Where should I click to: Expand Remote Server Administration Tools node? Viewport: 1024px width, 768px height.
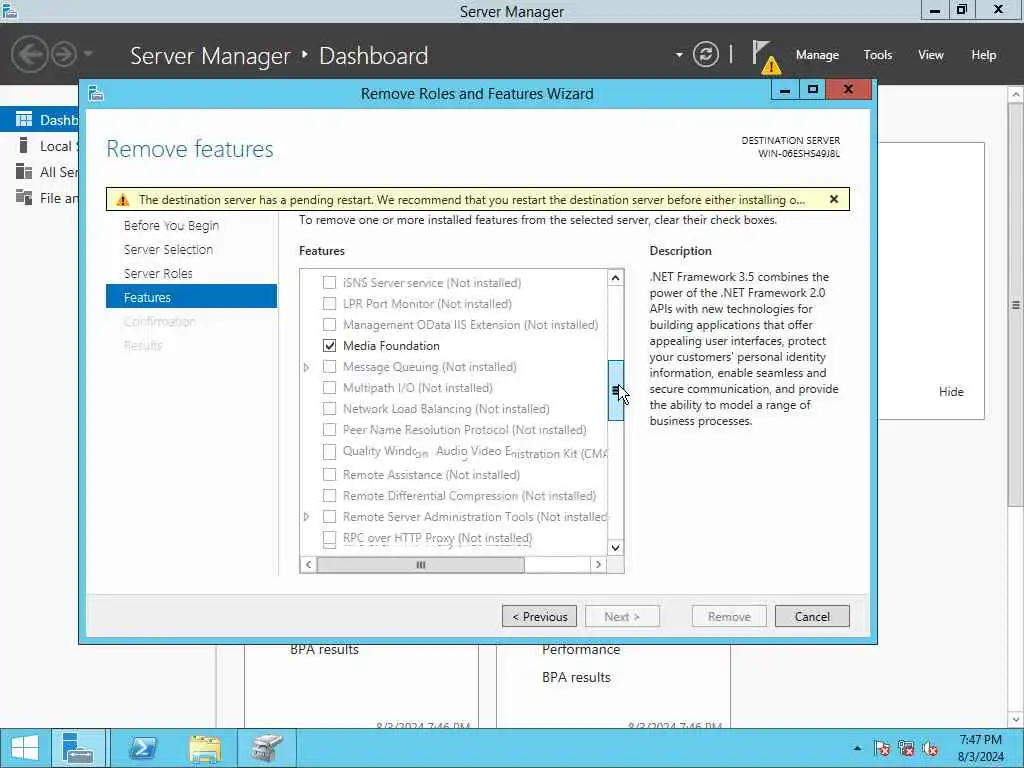pos(306,517)
